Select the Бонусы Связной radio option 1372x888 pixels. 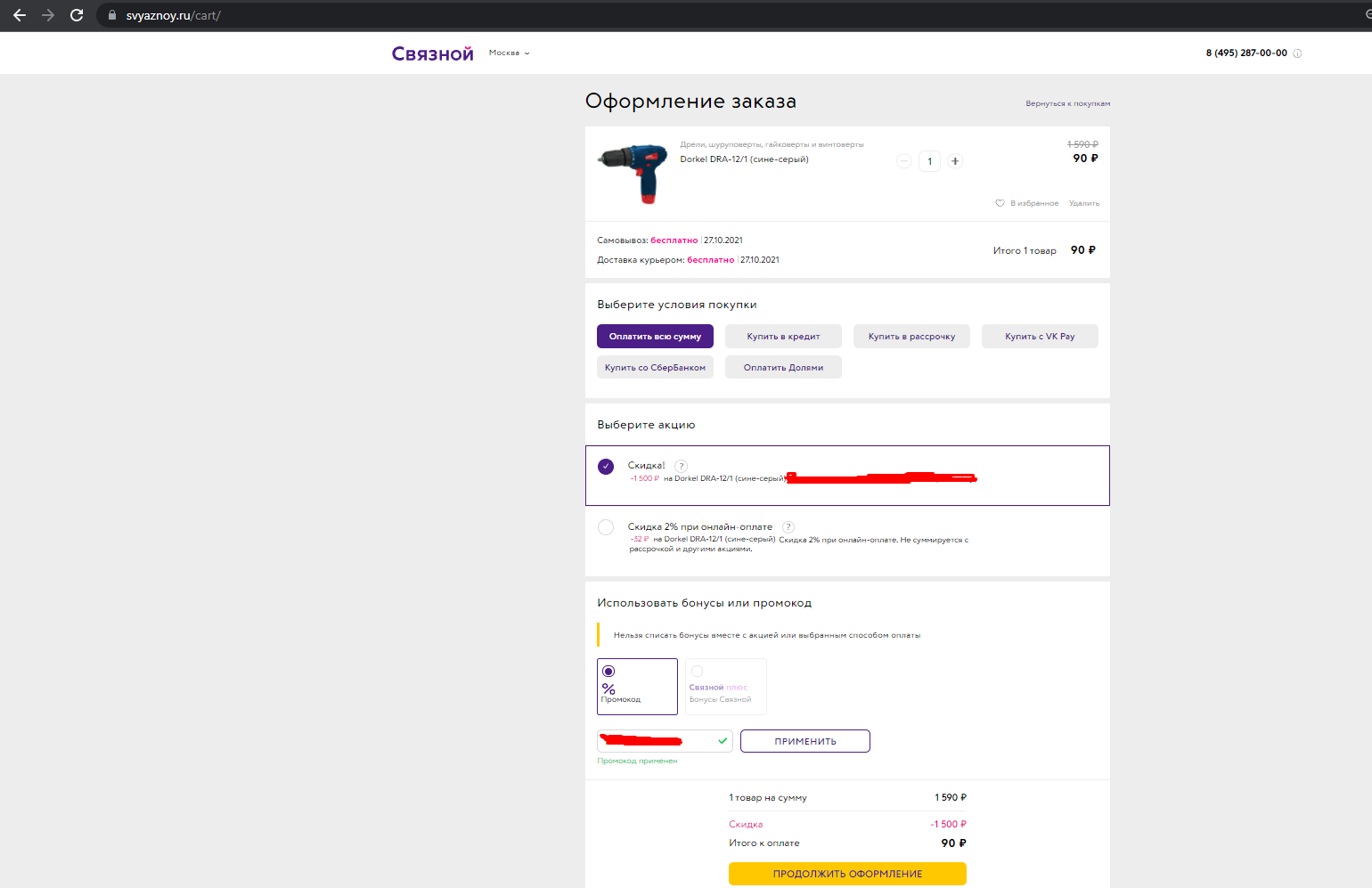[x=697, y=671]
